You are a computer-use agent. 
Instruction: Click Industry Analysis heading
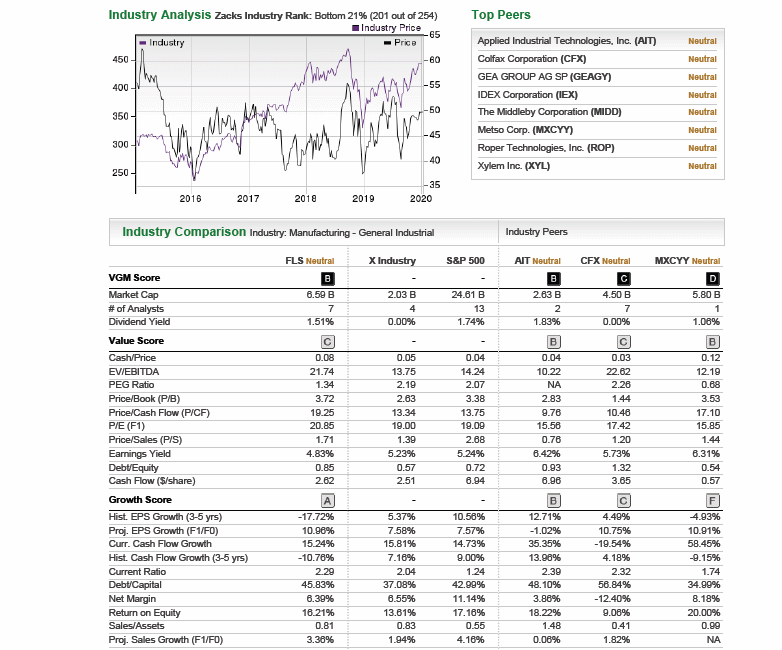coord(160,15)
